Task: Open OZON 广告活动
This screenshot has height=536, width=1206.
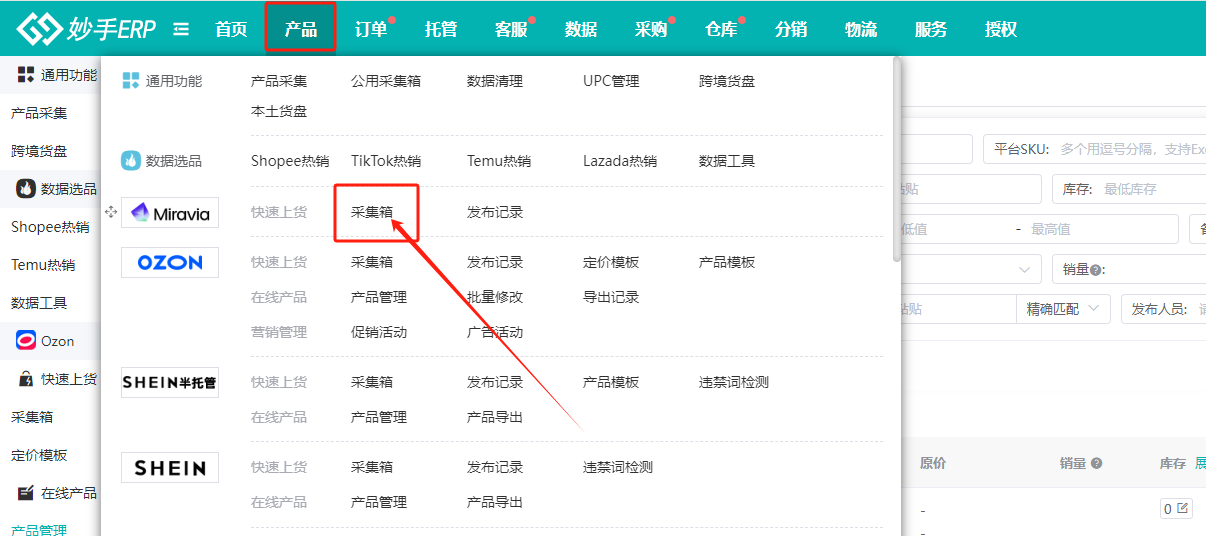Action: [x=495, y=332]
